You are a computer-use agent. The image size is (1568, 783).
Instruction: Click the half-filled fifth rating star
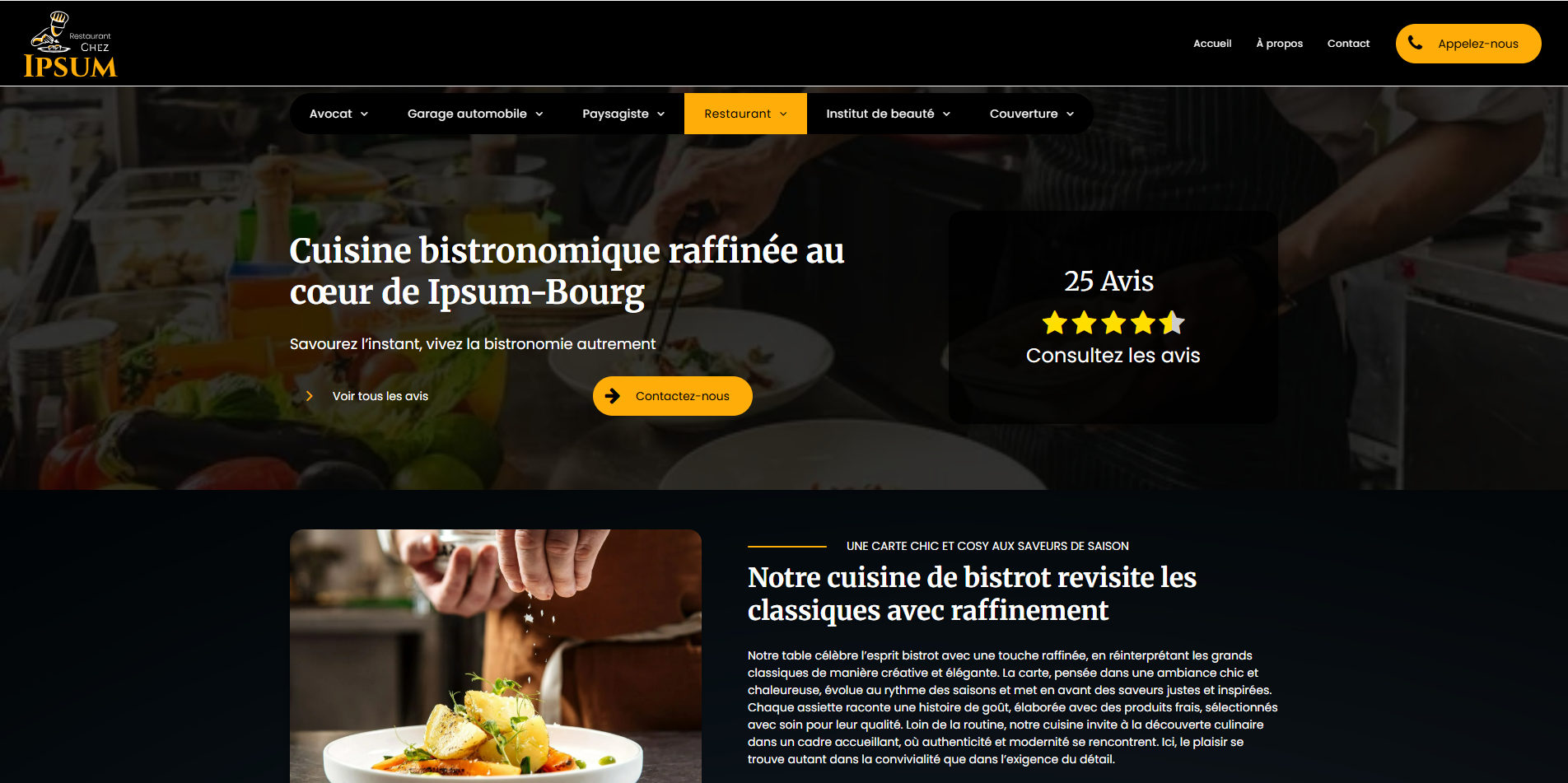[1172, 323]
